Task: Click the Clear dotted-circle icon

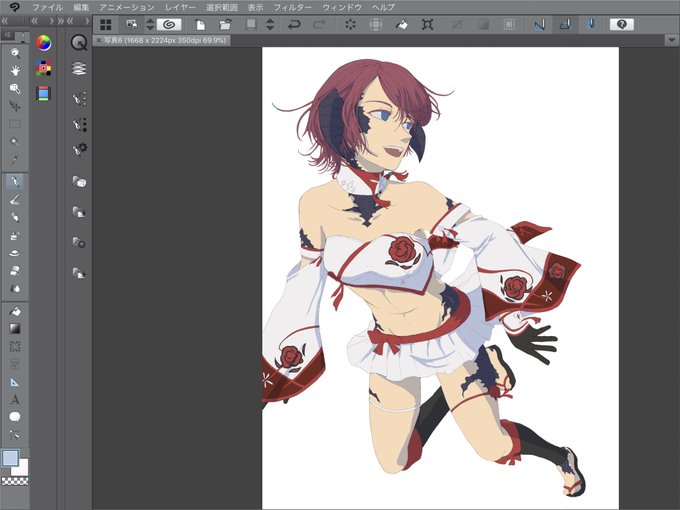Action: point(350,25)
